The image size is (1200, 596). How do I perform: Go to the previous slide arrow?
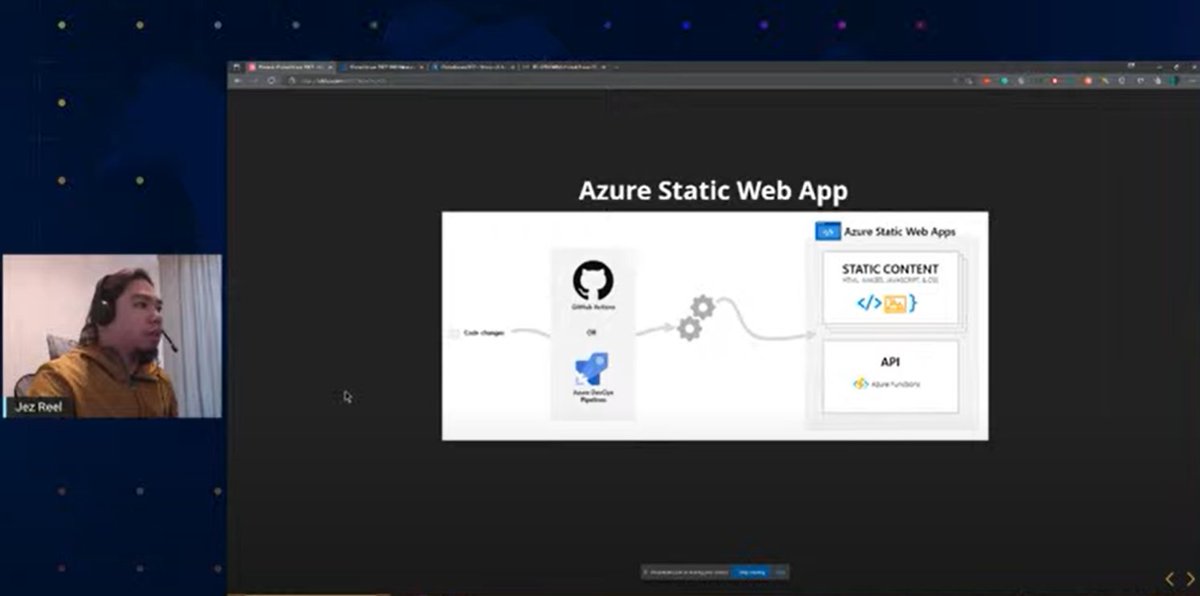1170,579
